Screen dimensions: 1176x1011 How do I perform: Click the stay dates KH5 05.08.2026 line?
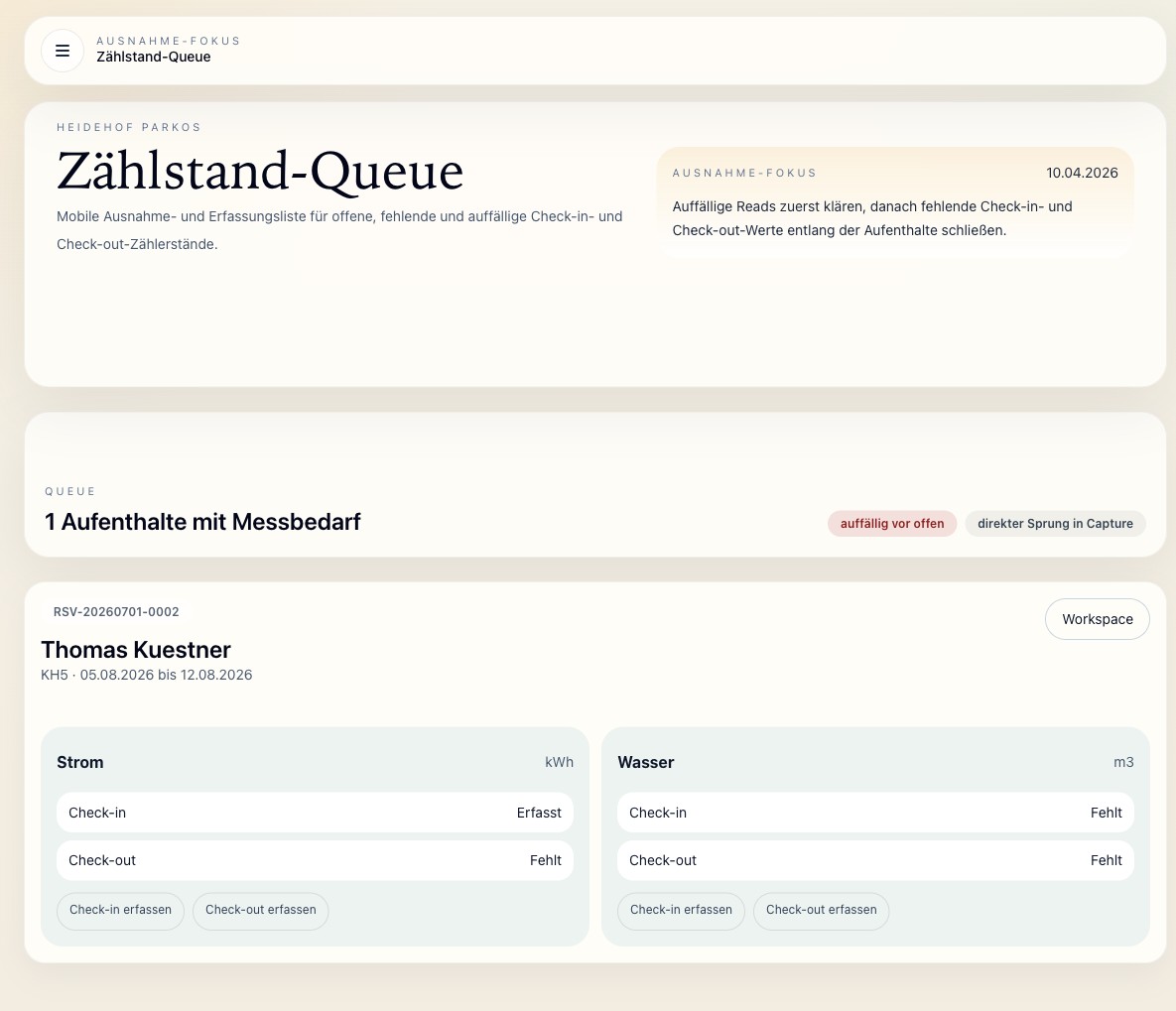[147, 675]
